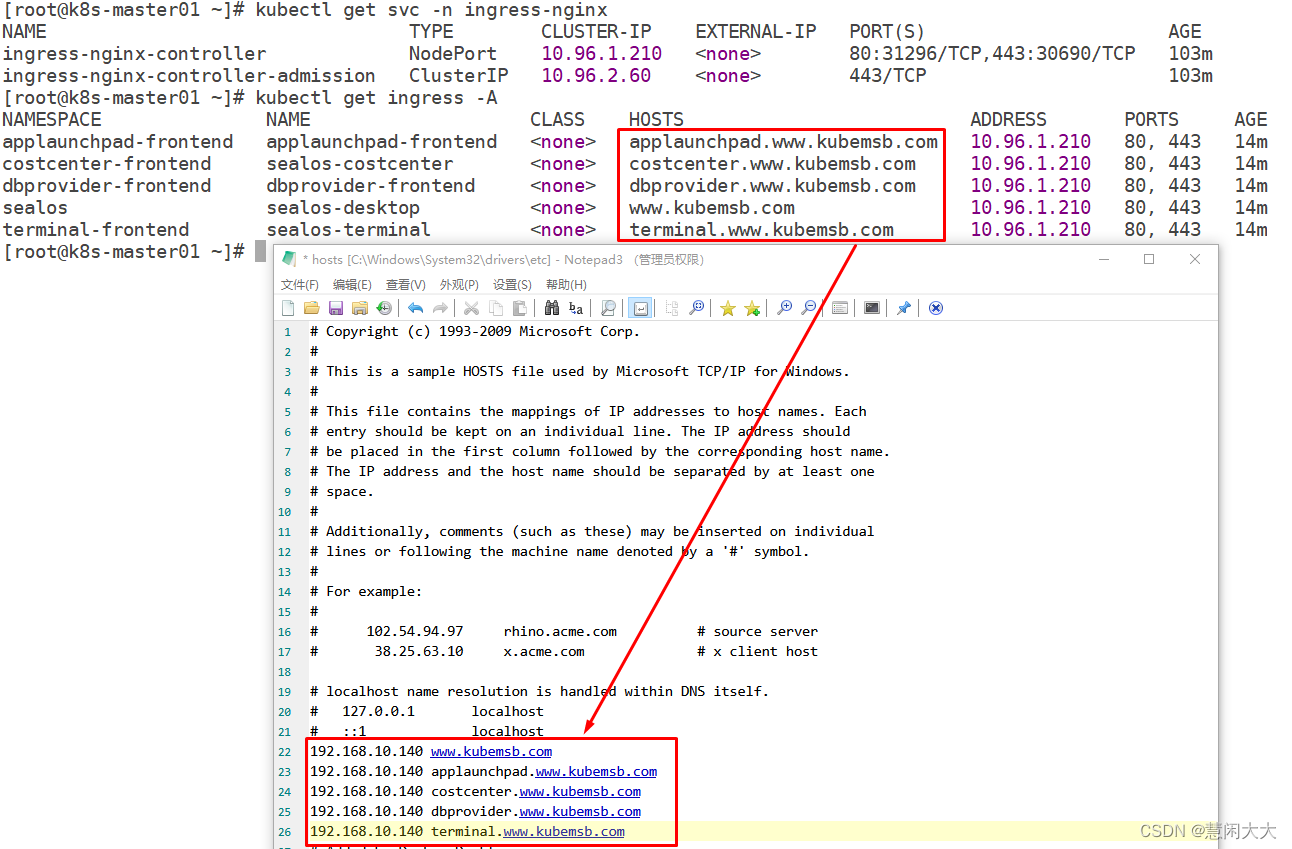Click cluster IP '10.96.2.60' in terminal
The image size is (1292, 849).
(596, 76)
